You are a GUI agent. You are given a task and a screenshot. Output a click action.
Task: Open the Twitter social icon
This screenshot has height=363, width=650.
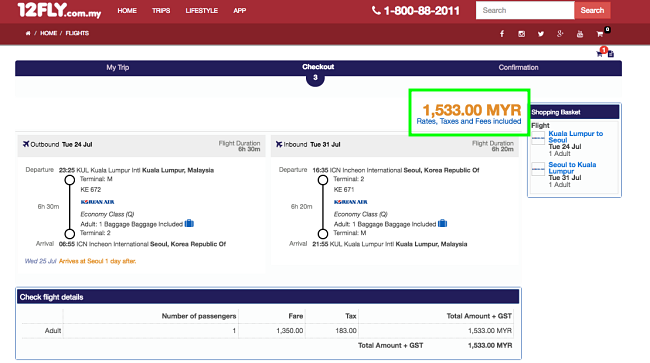(541, 34)
